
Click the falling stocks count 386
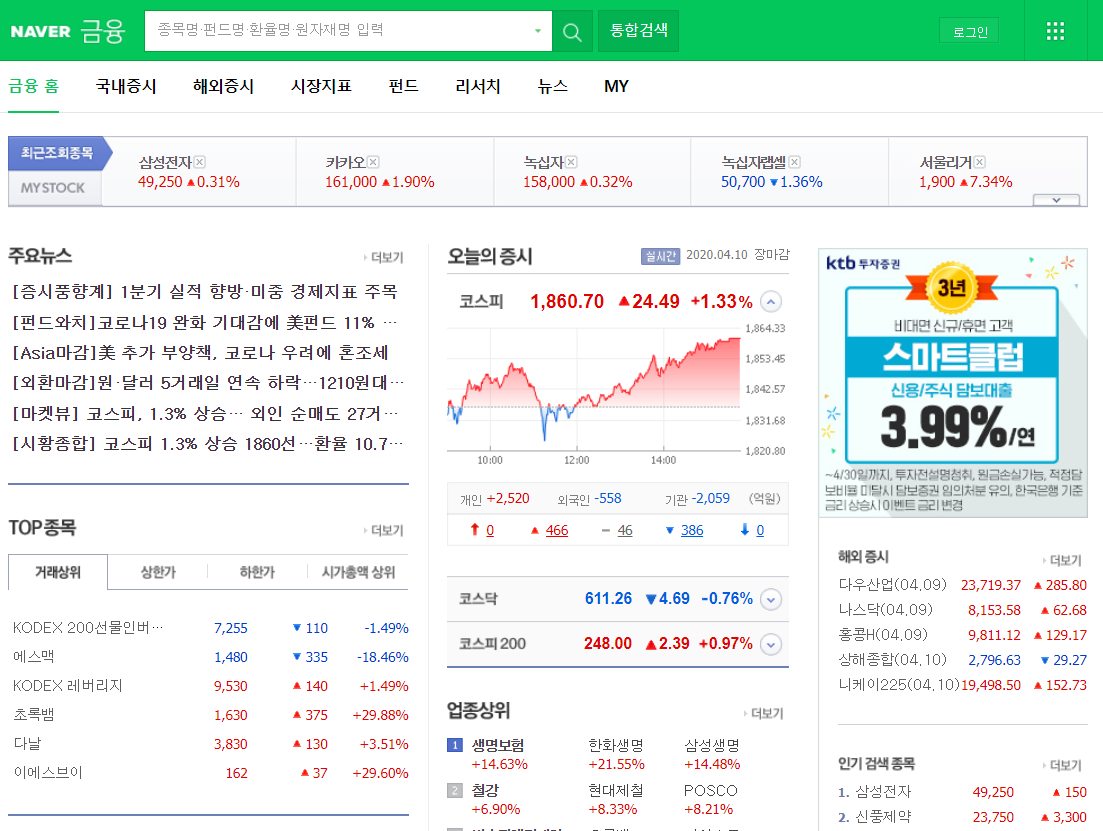click(691, 531)
